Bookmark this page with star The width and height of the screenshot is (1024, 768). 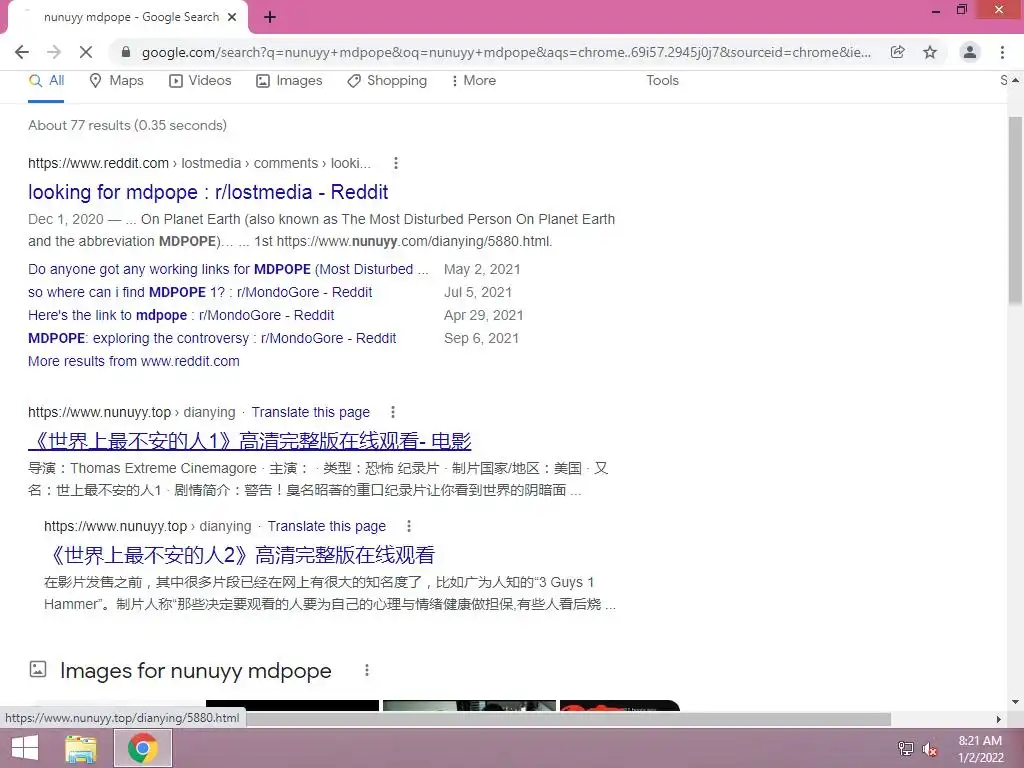pyautogui.click(x=930, y=52)
